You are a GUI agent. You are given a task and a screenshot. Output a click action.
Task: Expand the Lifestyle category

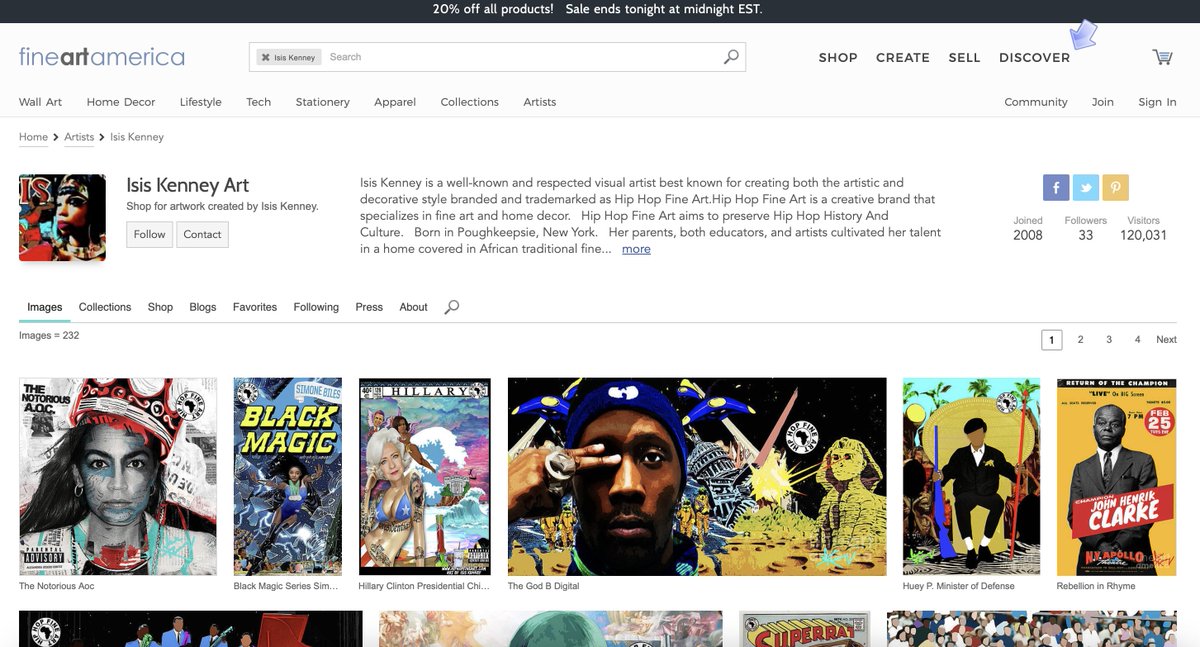click(201, 102)
